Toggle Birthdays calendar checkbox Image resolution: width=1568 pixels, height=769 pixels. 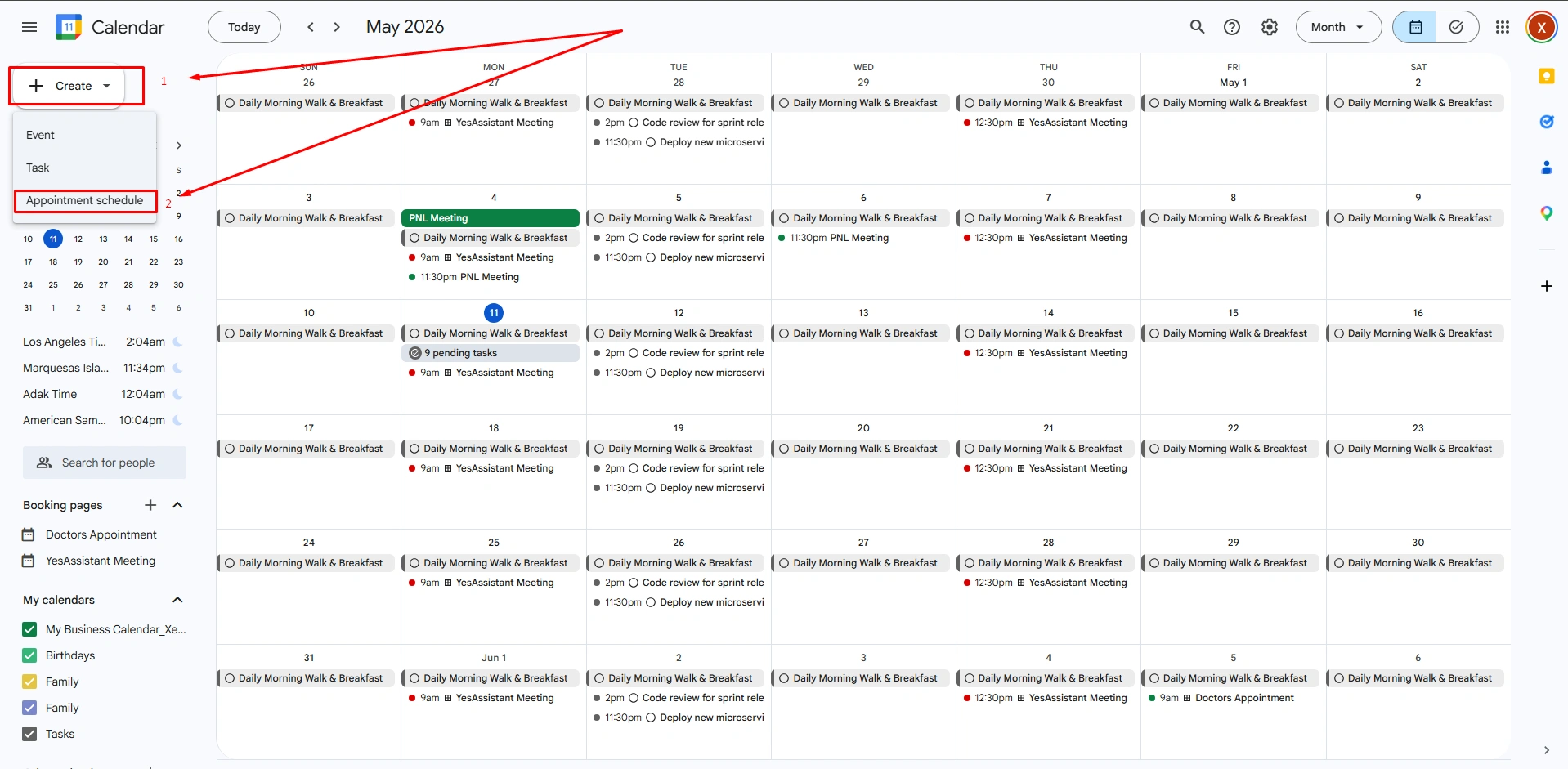[29, 655]
